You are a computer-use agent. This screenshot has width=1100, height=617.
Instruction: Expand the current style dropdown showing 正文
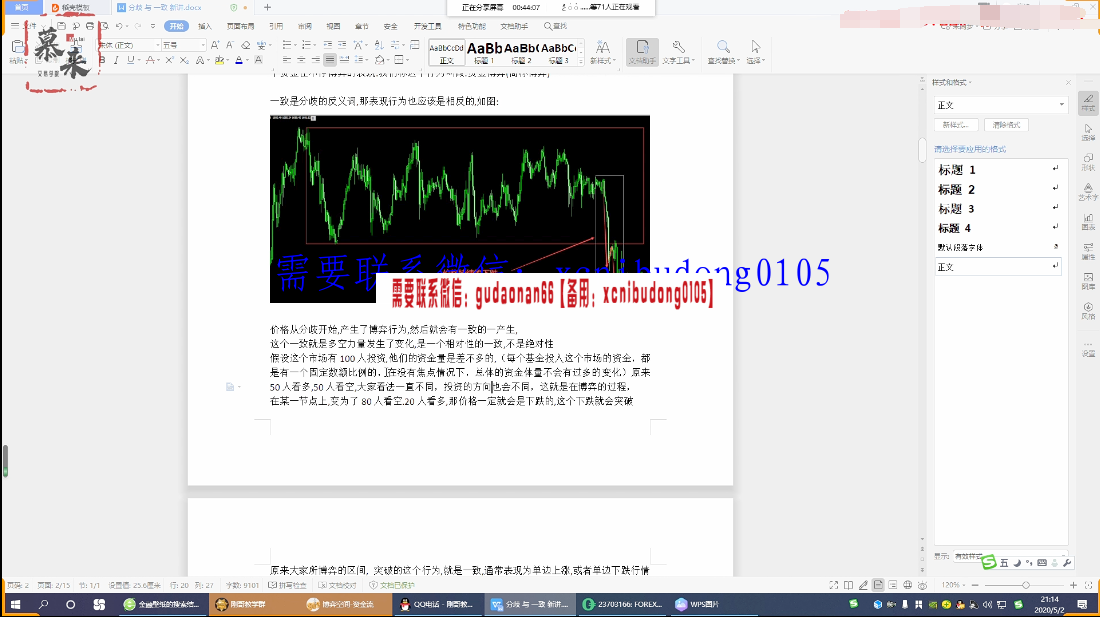pos(1061,104)
